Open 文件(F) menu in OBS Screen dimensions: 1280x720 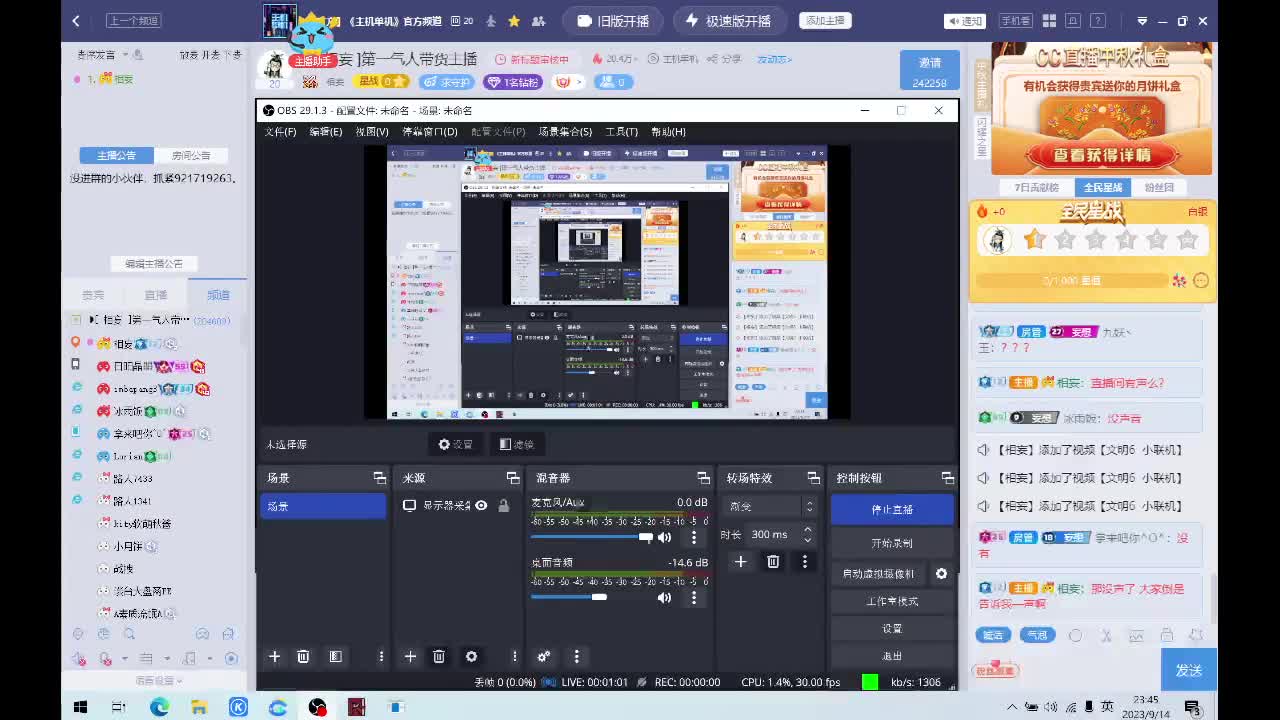click(x=280, y=132)
